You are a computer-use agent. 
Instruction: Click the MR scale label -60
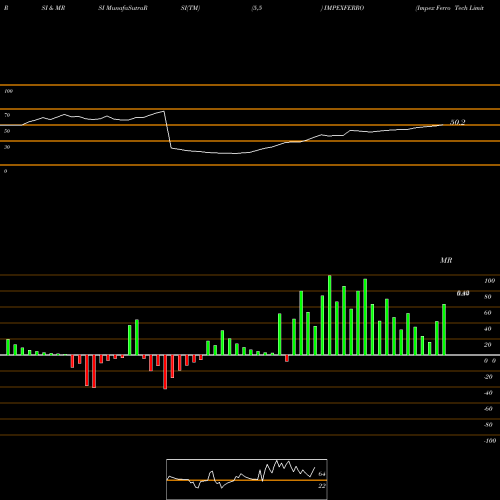[488, 409]
